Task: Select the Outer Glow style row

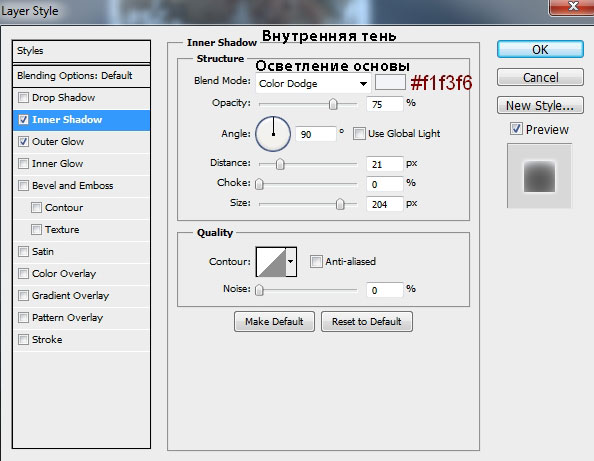Action: (x=81, y=142)
